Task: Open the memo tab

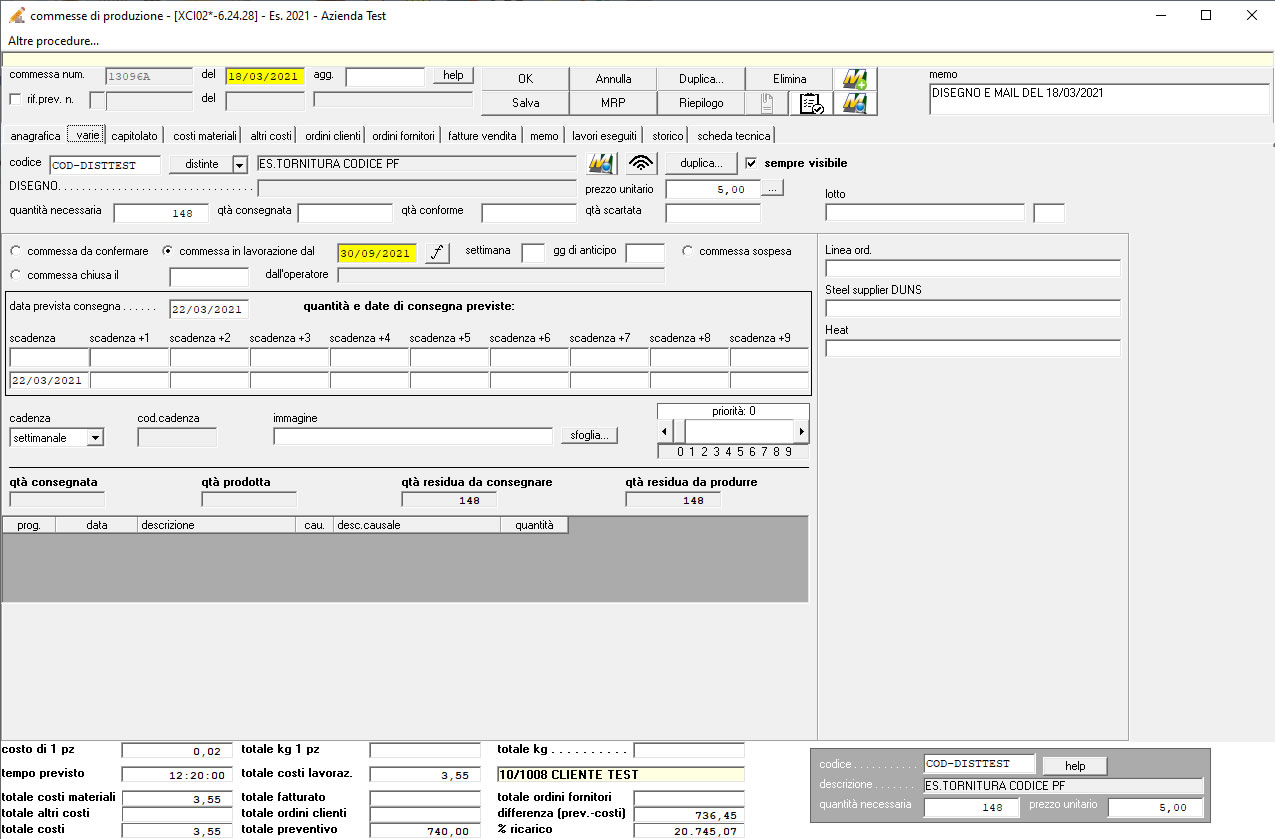Action: [x=544, y=136]
